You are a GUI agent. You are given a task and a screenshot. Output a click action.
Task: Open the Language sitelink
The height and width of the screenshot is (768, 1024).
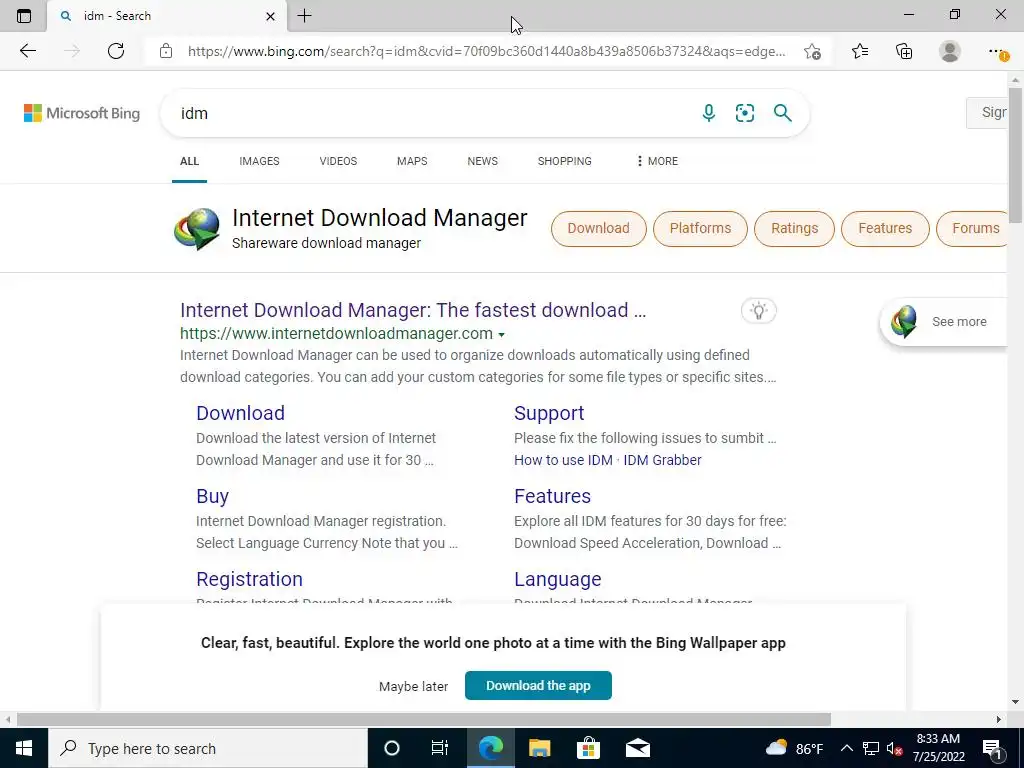pyautogui.click(x=558, y=579)
